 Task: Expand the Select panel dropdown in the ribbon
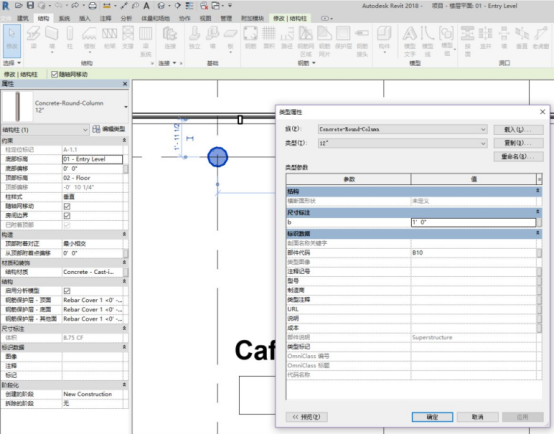click(12, 63)
